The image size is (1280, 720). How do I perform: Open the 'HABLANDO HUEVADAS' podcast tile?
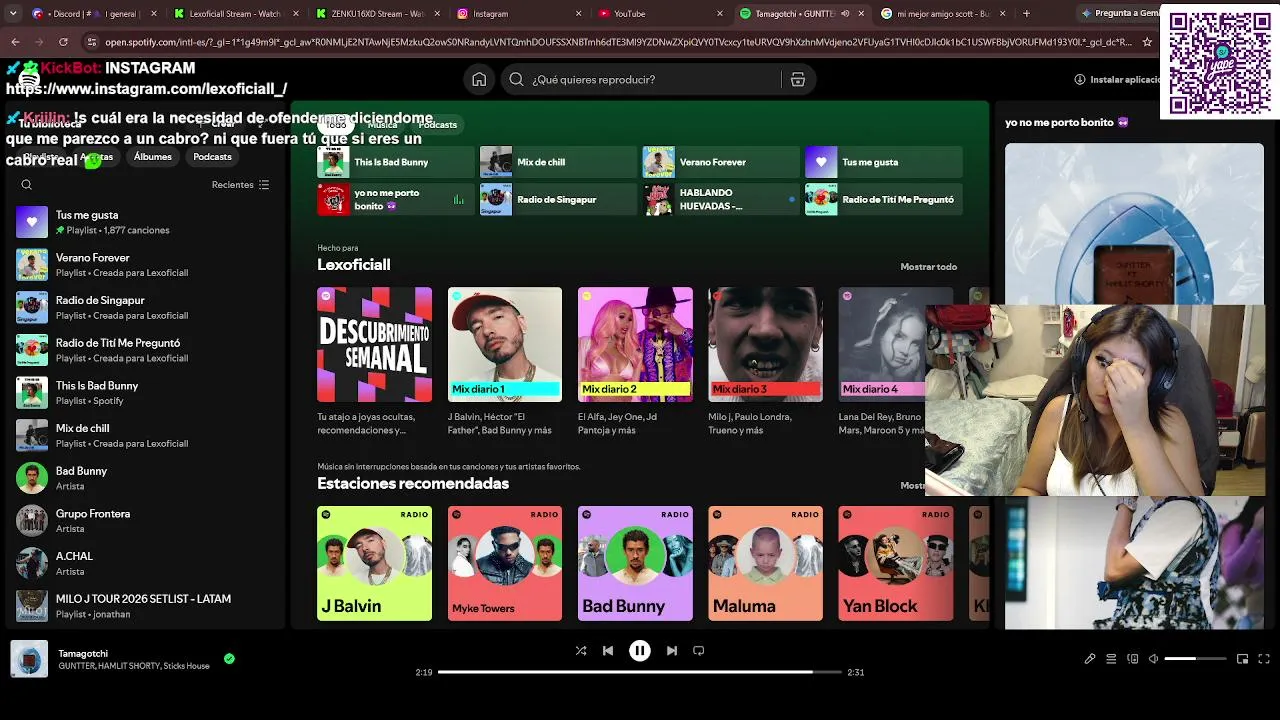(x=721, y=199)
